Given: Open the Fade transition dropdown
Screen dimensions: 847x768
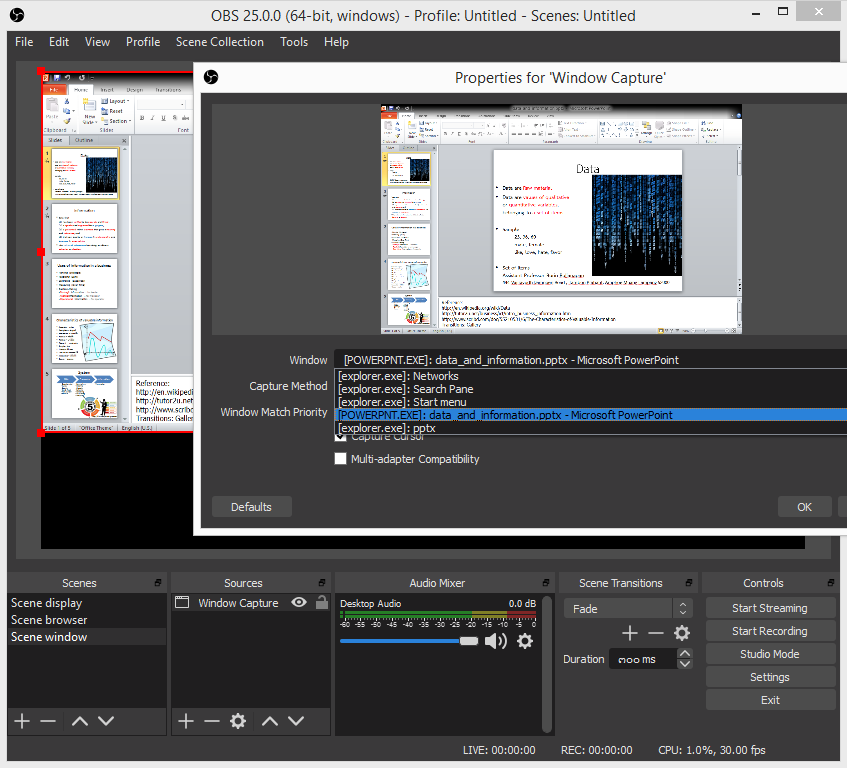Looking at the screenshot, I should point(628,609).
